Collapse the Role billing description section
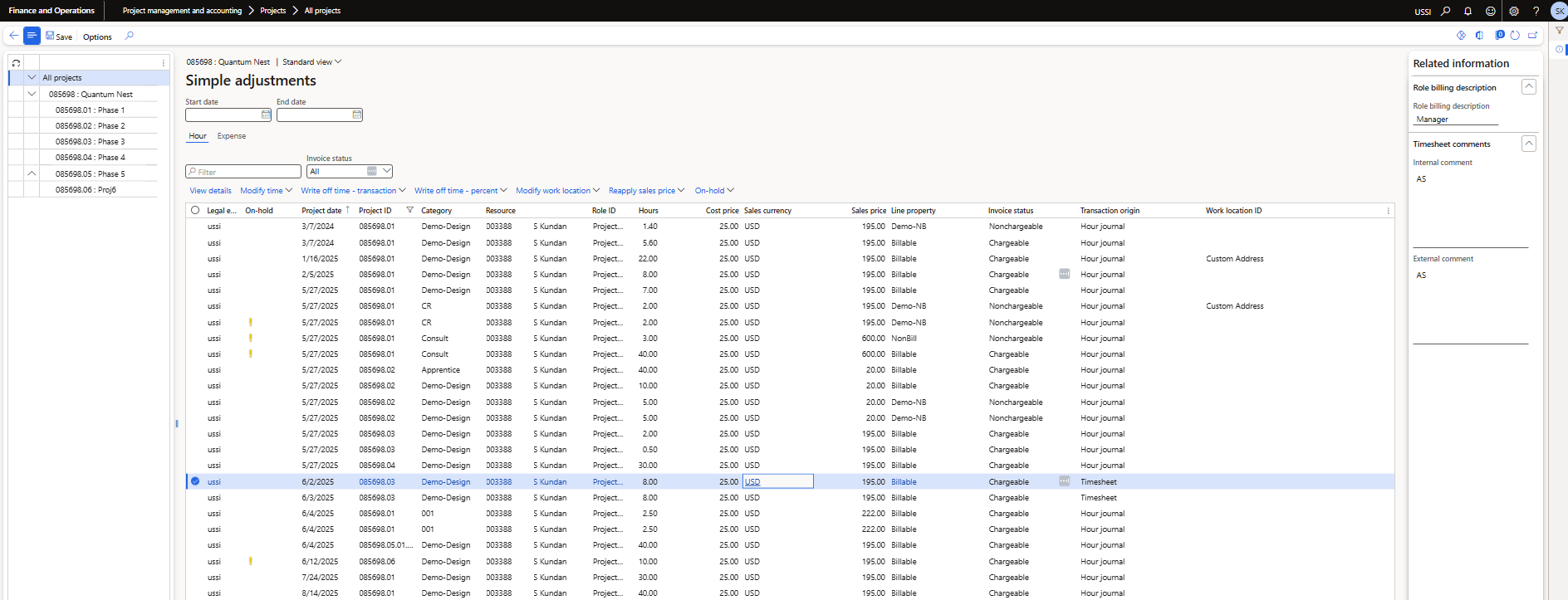The image size is (1568, 600). pyautogui.click(x=1528, y=87)
